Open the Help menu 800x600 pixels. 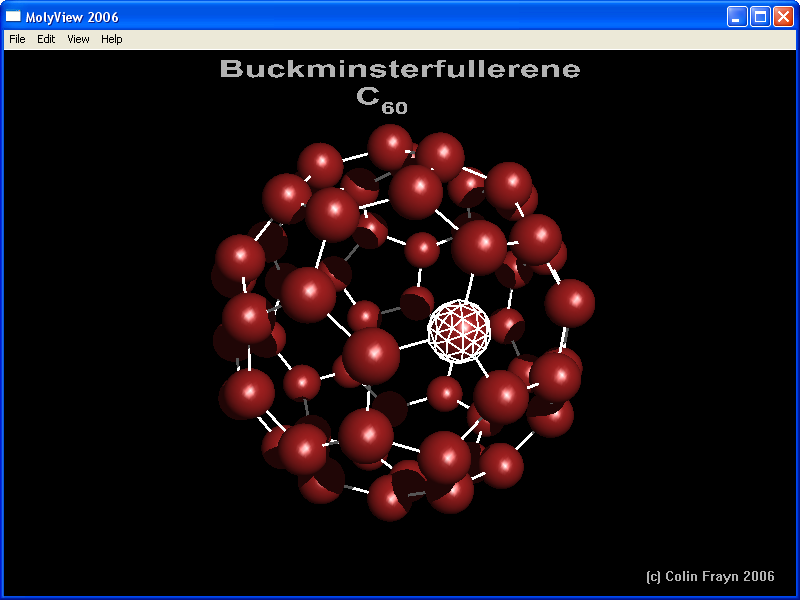coord(111,39)
